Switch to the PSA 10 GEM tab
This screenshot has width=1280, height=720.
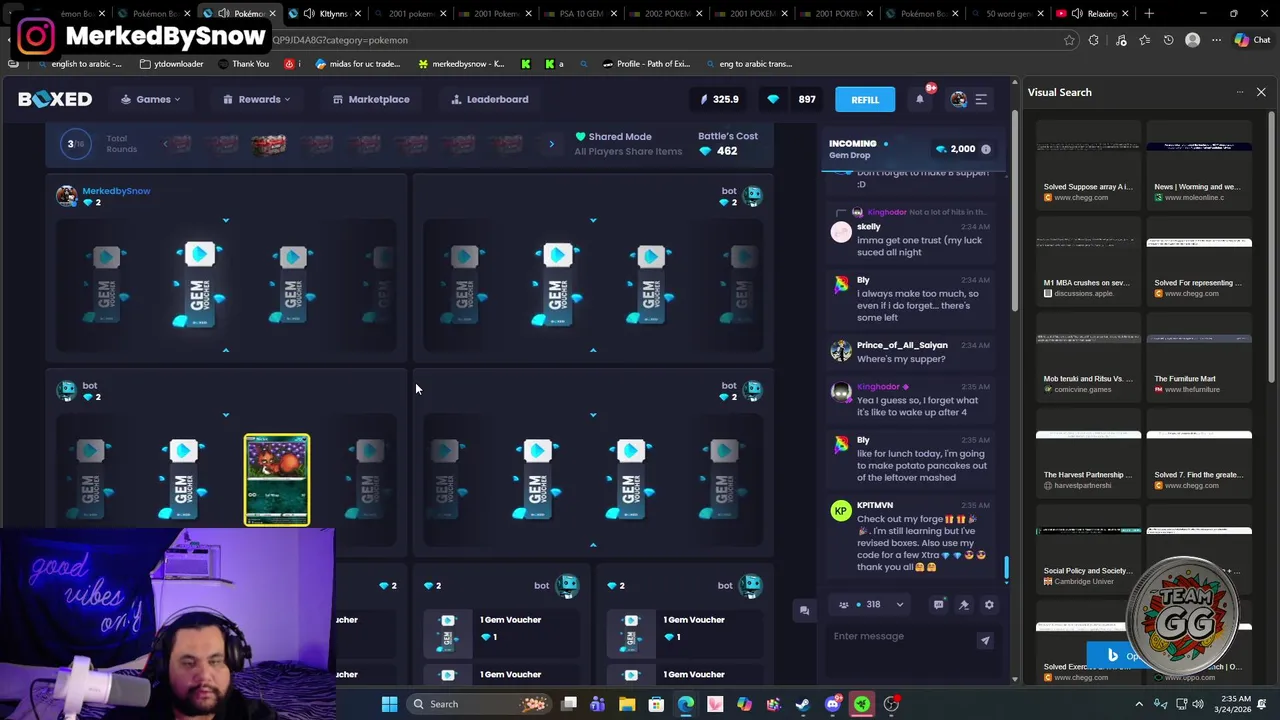(x=583, y=14)
